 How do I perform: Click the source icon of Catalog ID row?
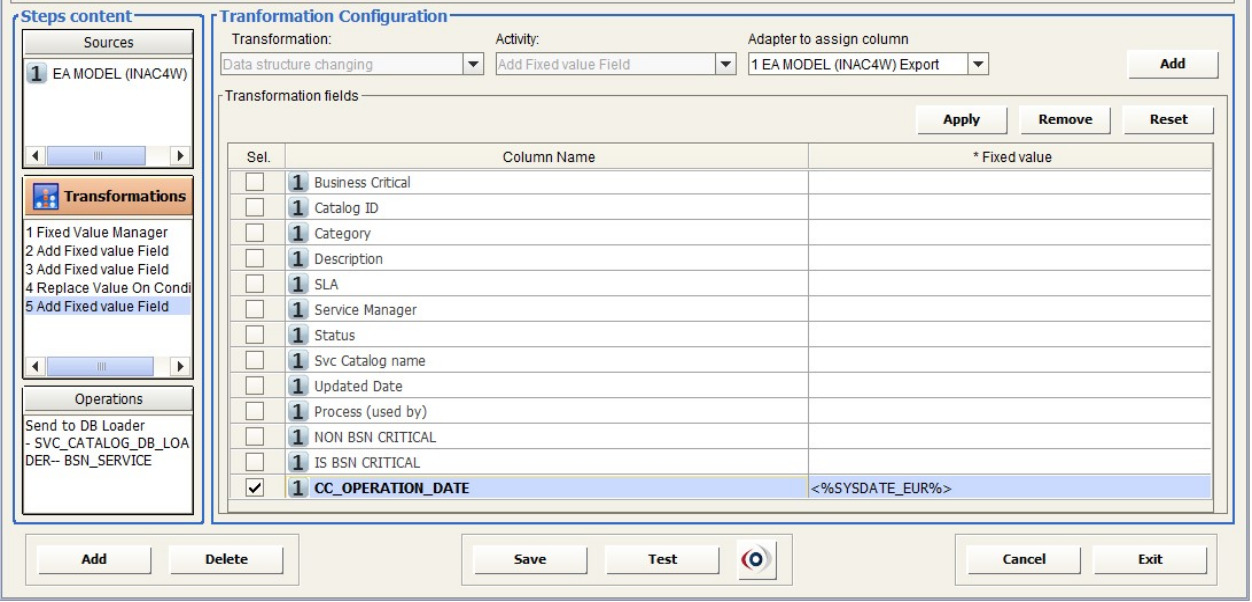pyautogui.click(x=298, y=208)
